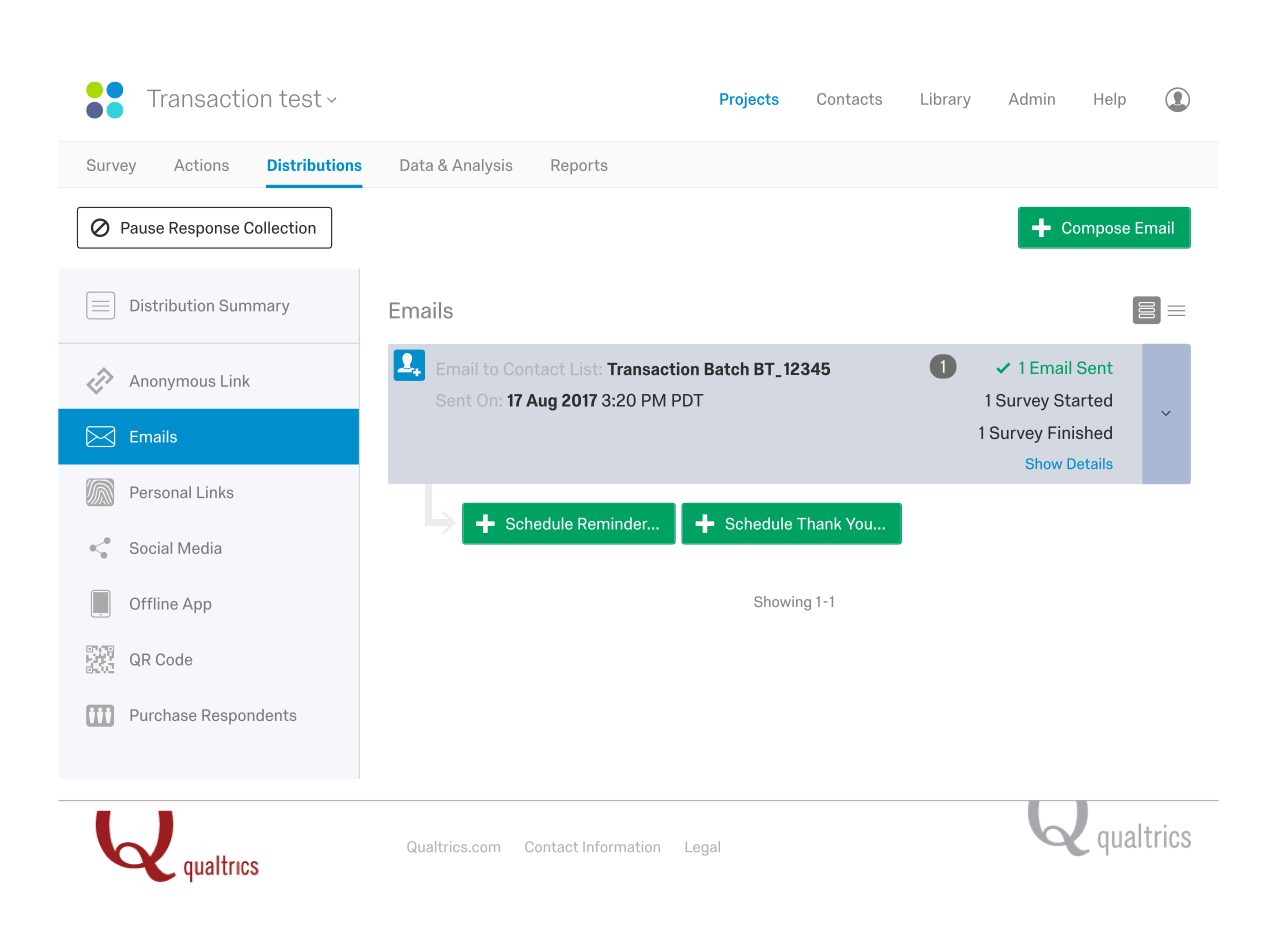Click Schedule Thank You button
This screenshot has height=942, width=1275.
[791, 524]
